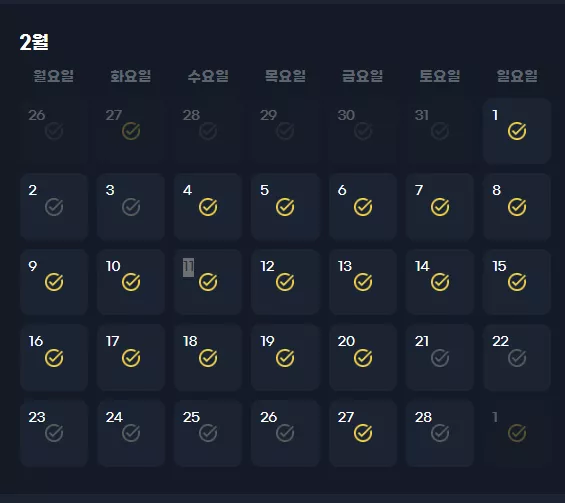
Task: Click the 일요일 column header
Action: coord(517,76)
